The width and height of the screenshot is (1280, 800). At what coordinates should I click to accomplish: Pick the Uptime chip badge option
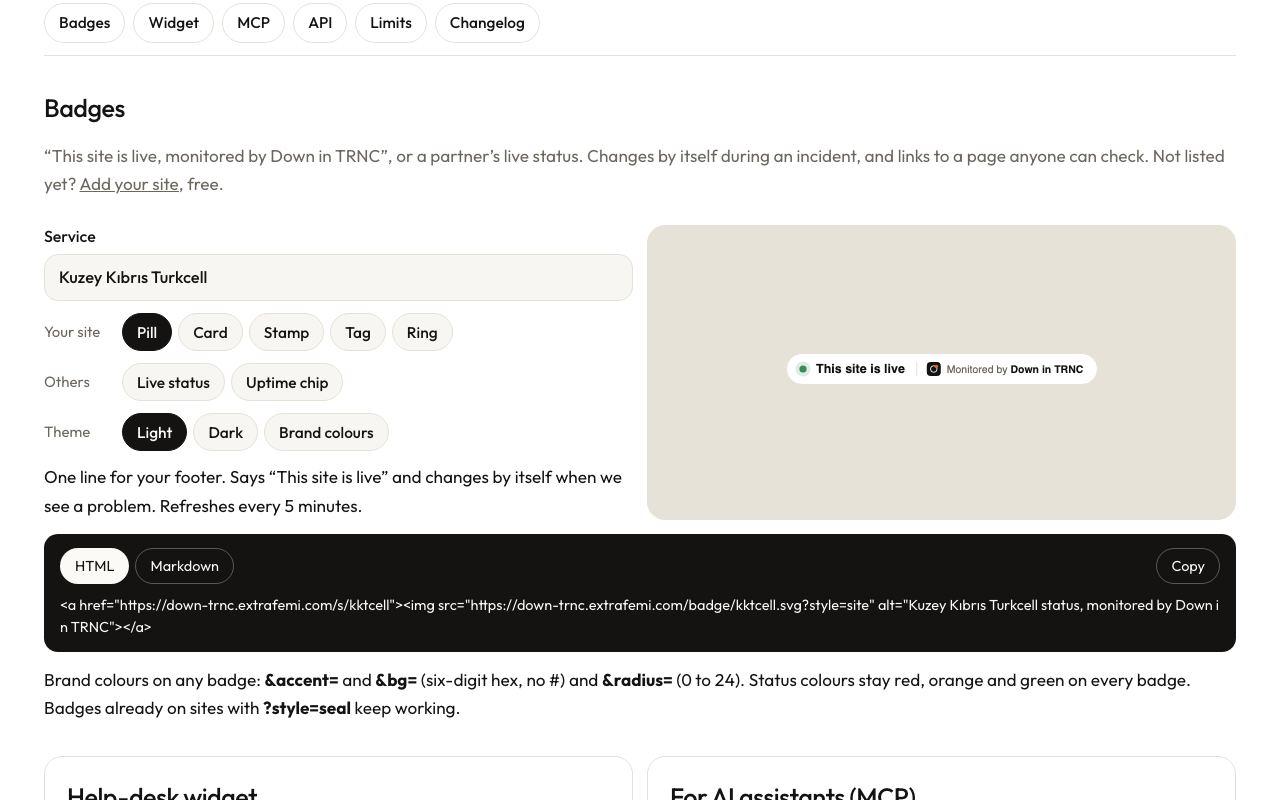(x=287, y=382)
